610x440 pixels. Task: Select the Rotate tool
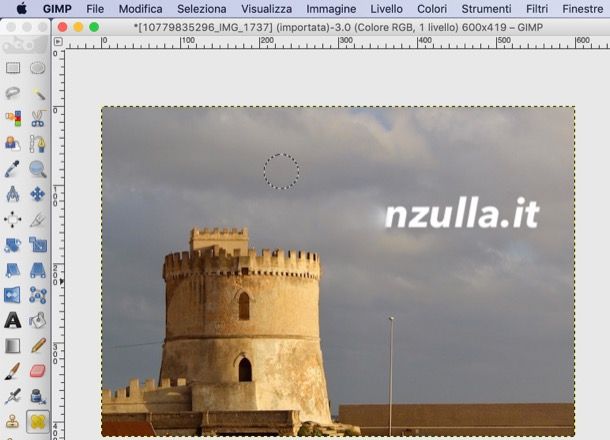(x=12, y=245)
